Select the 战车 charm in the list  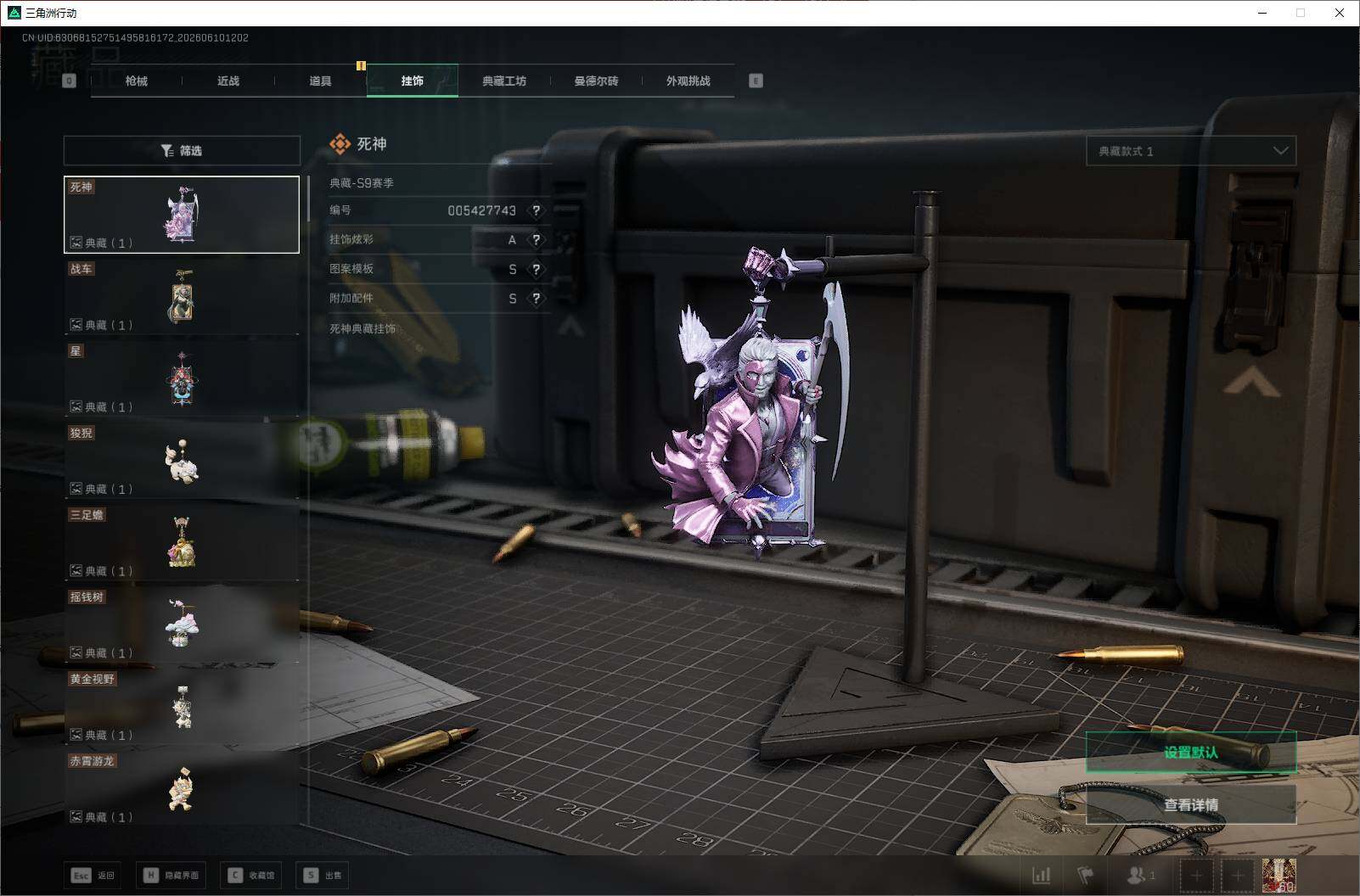tap(182, 296)
